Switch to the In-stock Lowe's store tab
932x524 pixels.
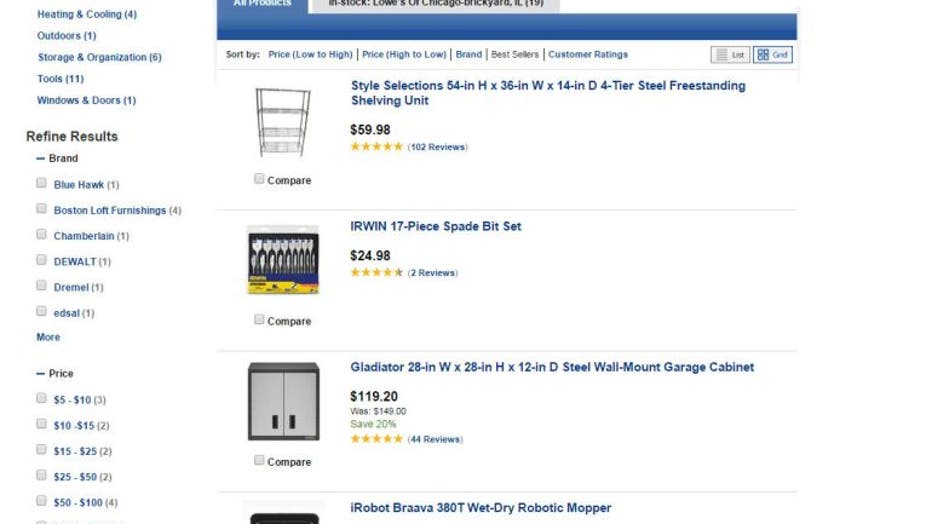436,4
